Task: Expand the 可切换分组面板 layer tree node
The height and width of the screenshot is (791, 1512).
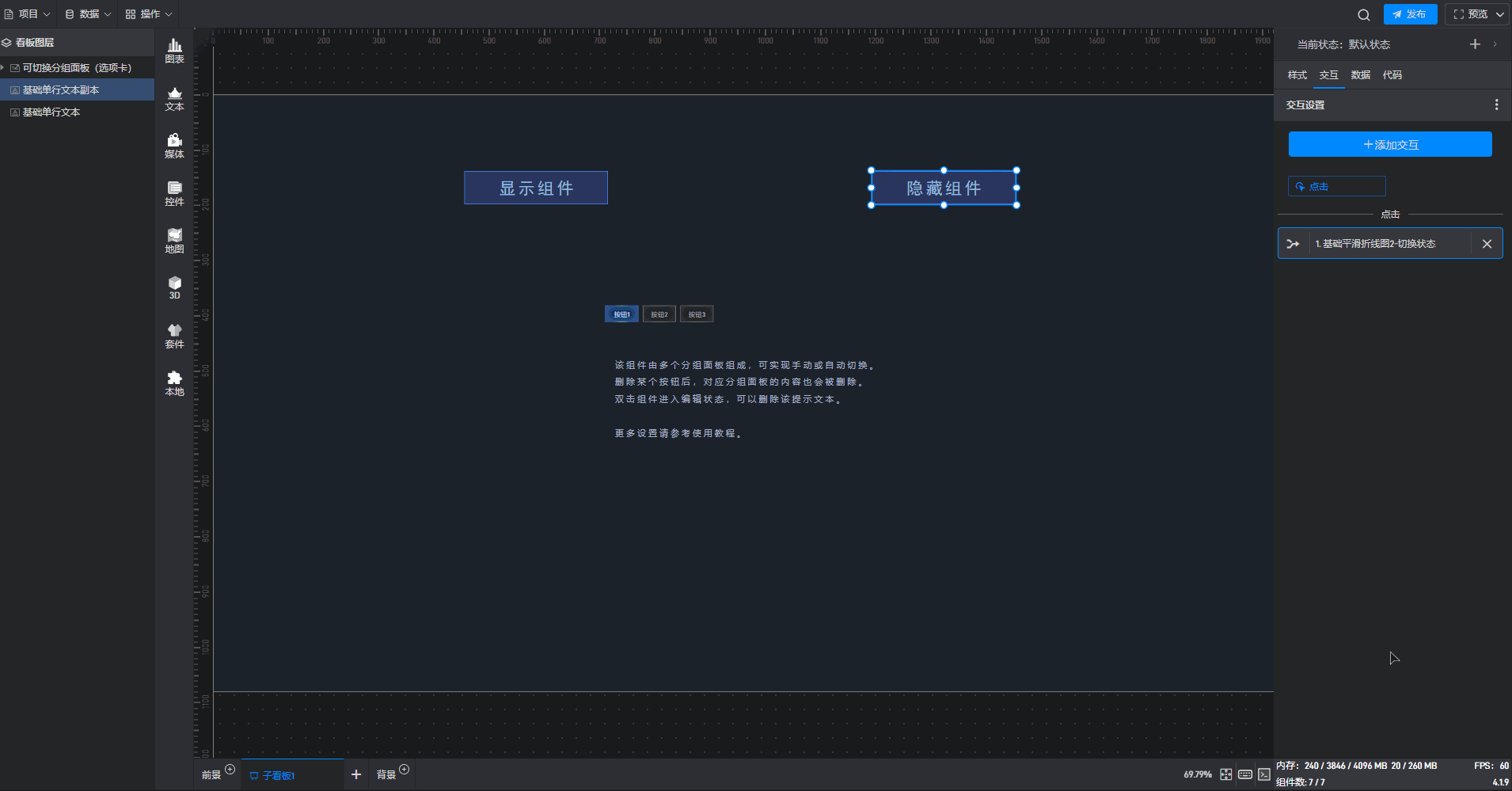Action: [x=3, y=68]
